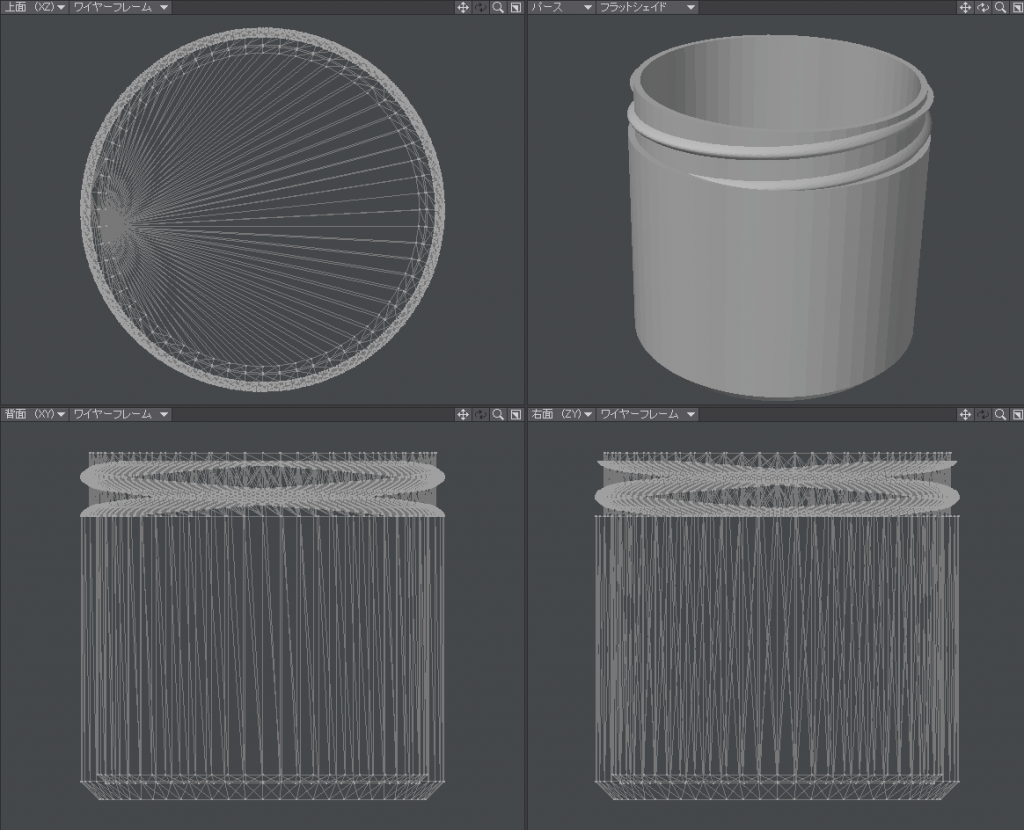This screenshot has height=830, width=1024.
Task: Open the 背面 (XY) view type dropdown
Action: [35, 414]
